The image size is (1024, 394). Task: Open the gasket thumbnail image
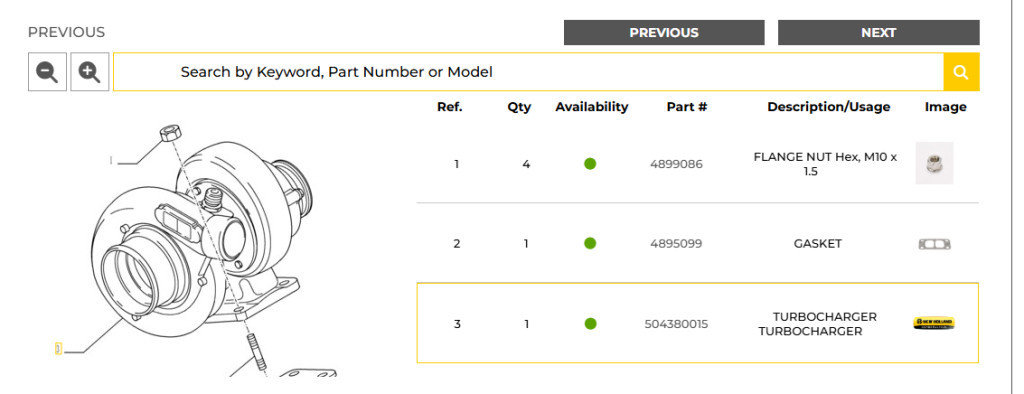click(x=935, y=244)
